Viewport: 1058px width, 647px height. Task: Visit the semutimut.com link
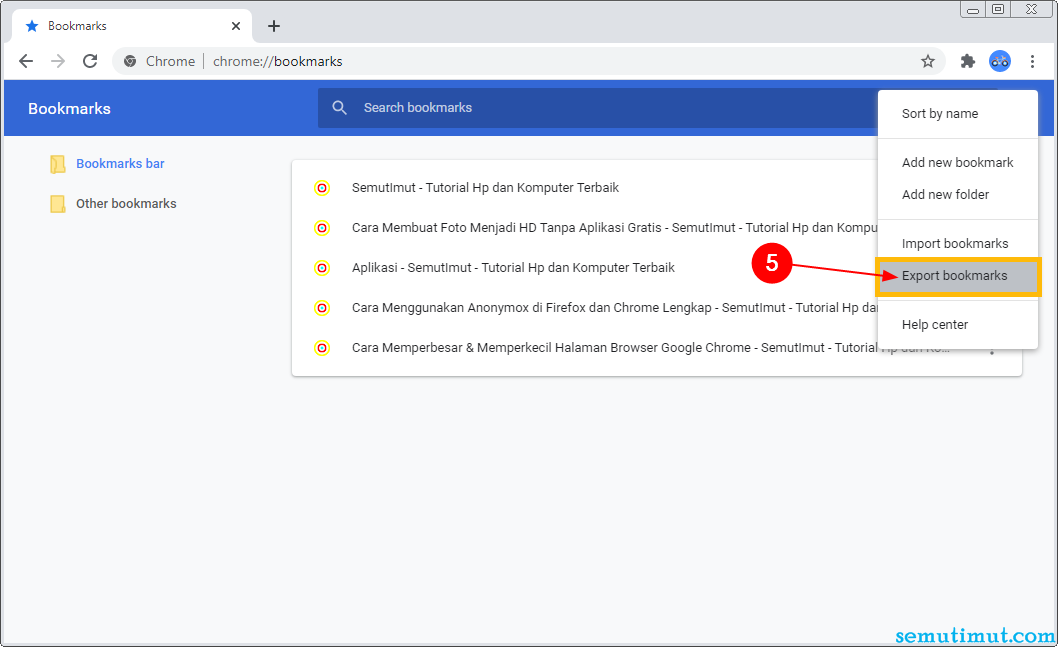(x=974, y=635)
